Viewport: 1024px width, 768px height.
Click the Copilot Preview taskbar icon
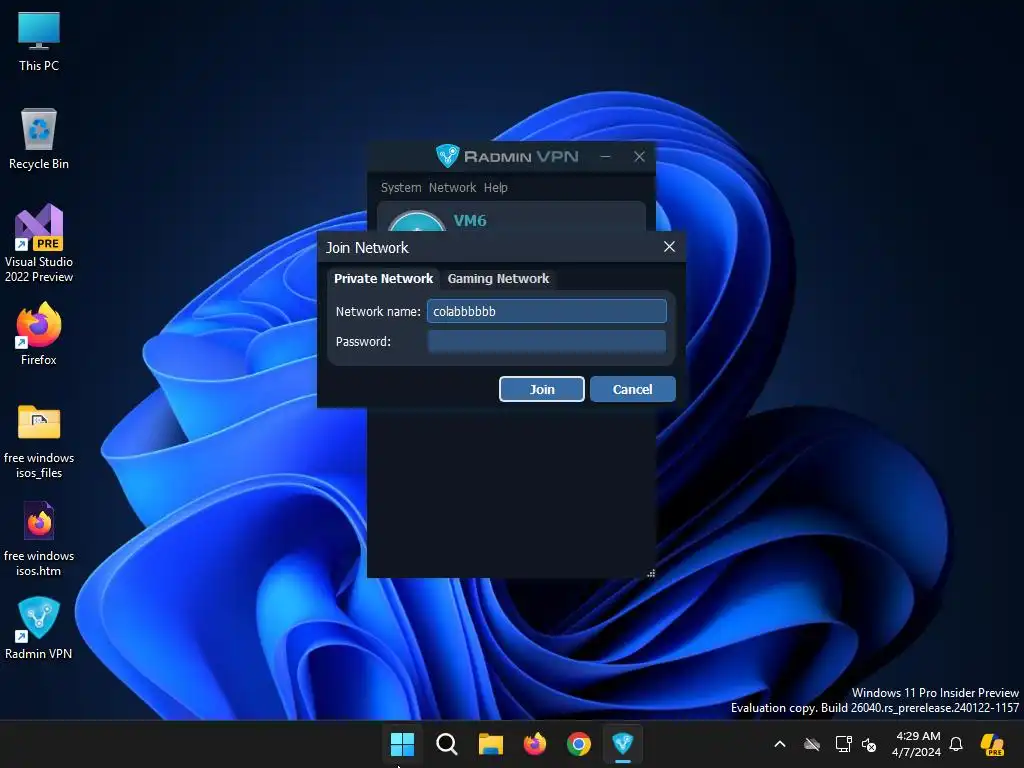[992, 744]
